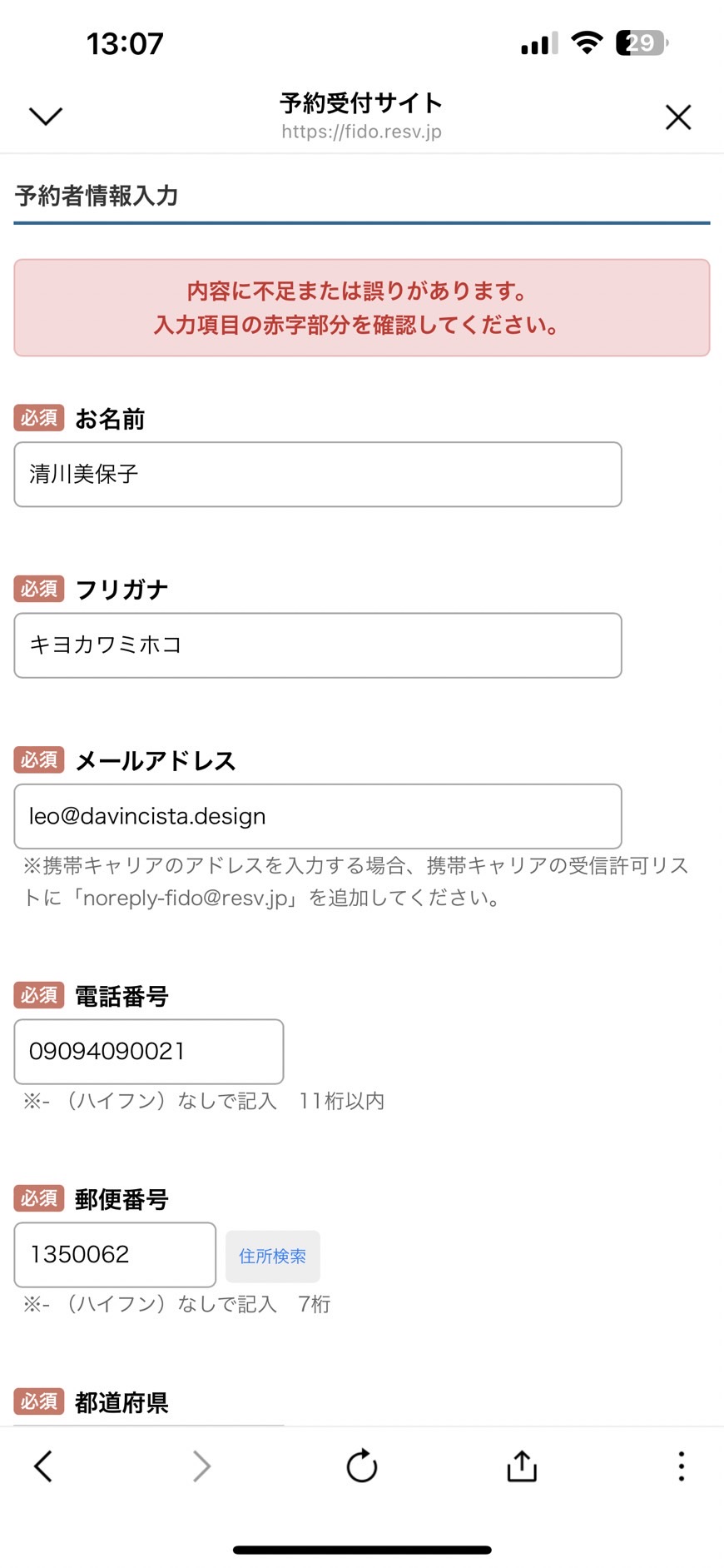Collapse the browser sheet with the down chevron
Viewport: 724px width, 1568px height.
[x=46, y=117]
